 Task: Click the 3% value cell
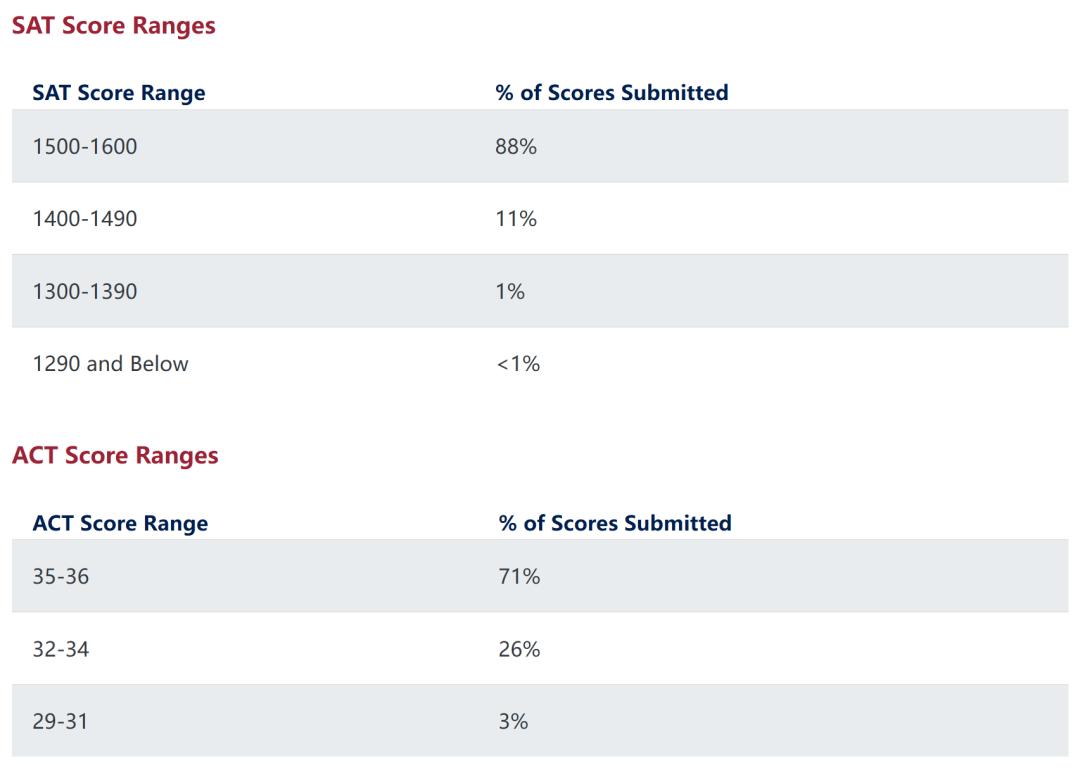(x=513, y=721)
